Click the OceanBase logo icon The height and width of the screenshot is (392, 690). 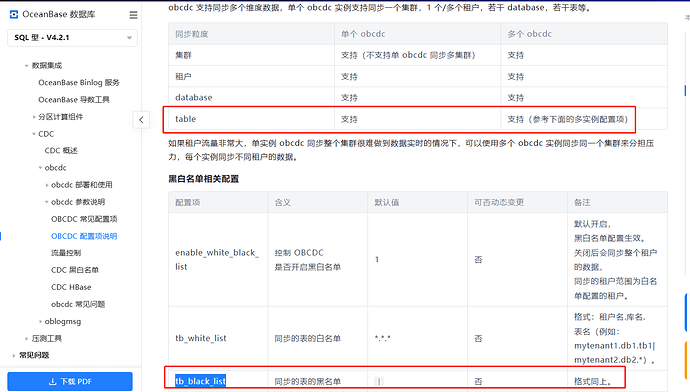(14, 15)
